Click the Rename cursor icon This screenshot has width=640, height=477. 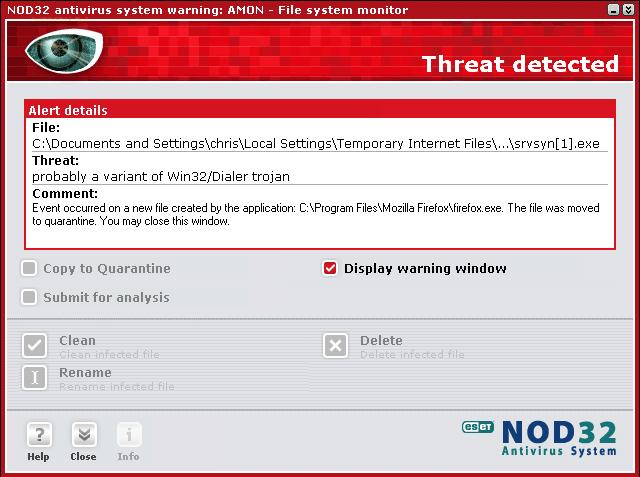tap(35, 377)
